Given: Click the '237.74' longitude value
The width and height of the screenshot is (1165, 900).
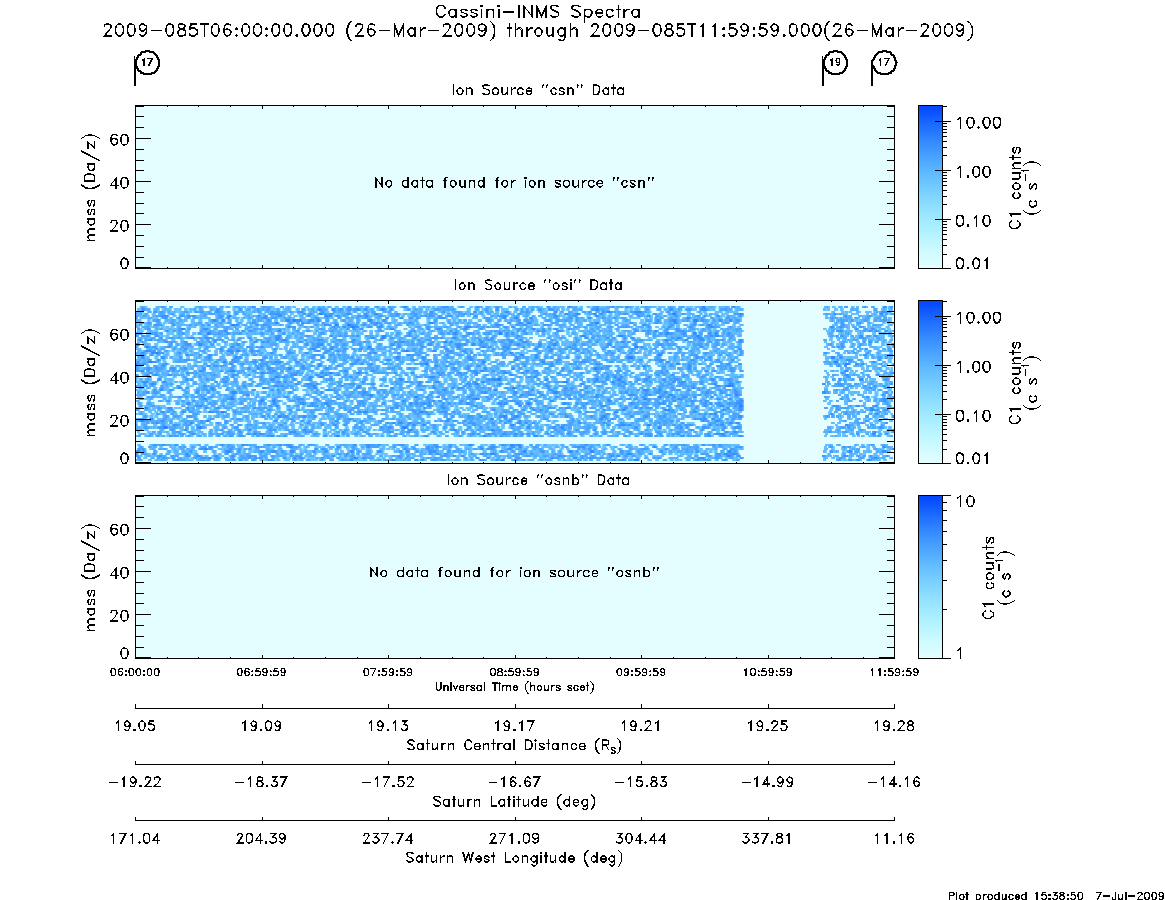Looking at the screenshot, I should (x=388, y=838).
